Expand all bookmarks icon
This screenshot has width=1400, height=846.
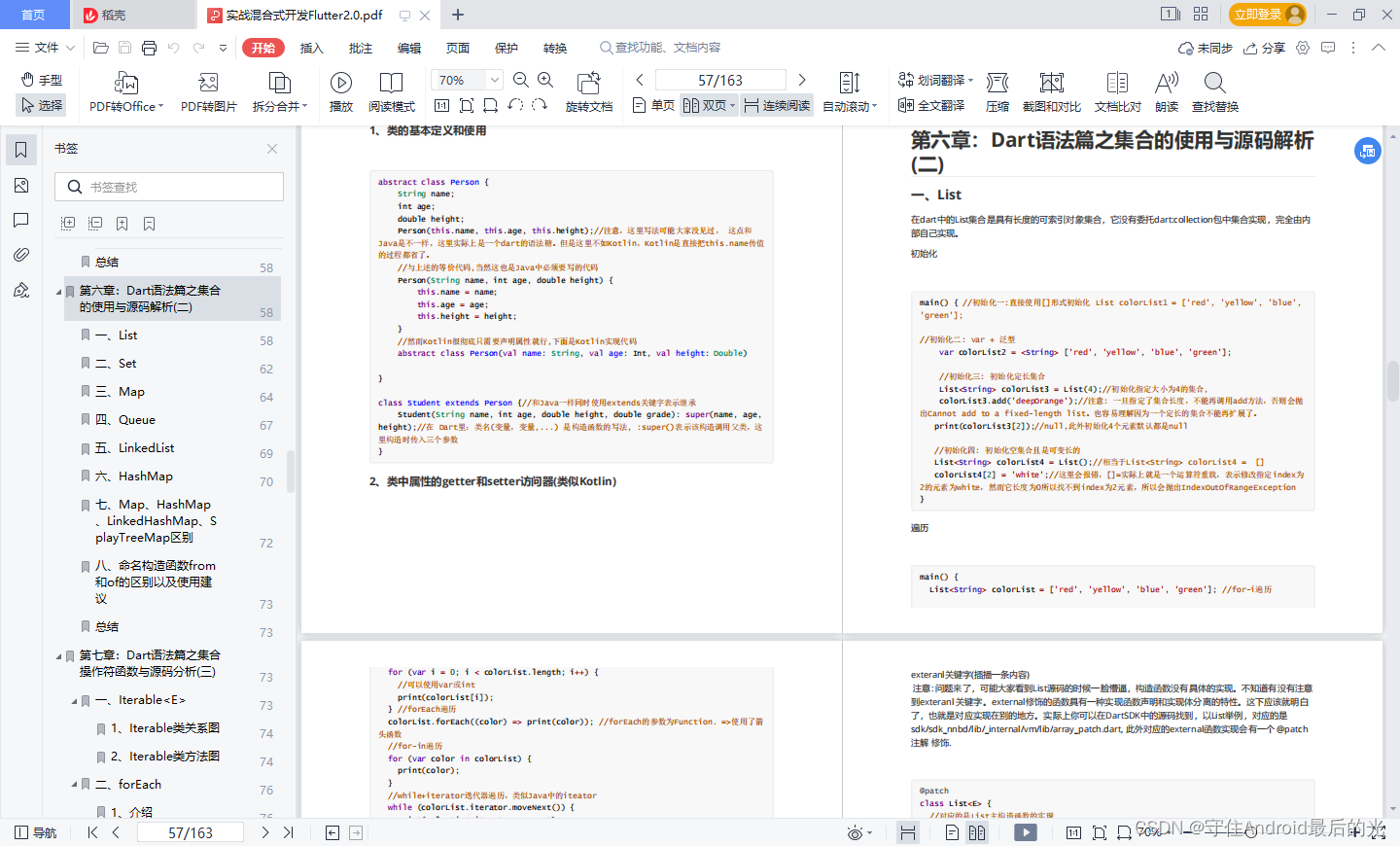68,224
